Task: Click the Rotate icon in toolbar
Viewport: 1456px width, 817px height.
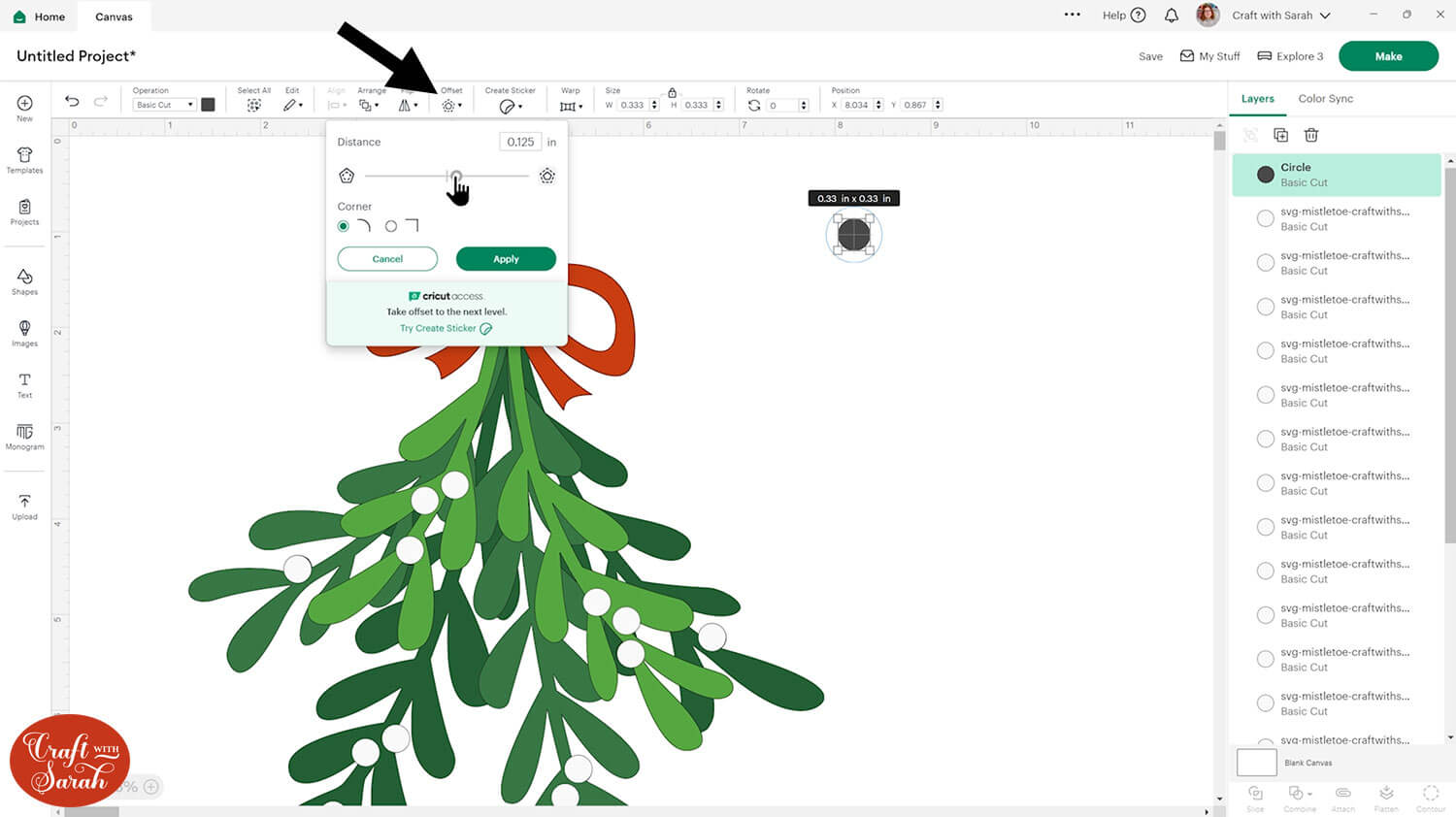Action: point(754,105)
